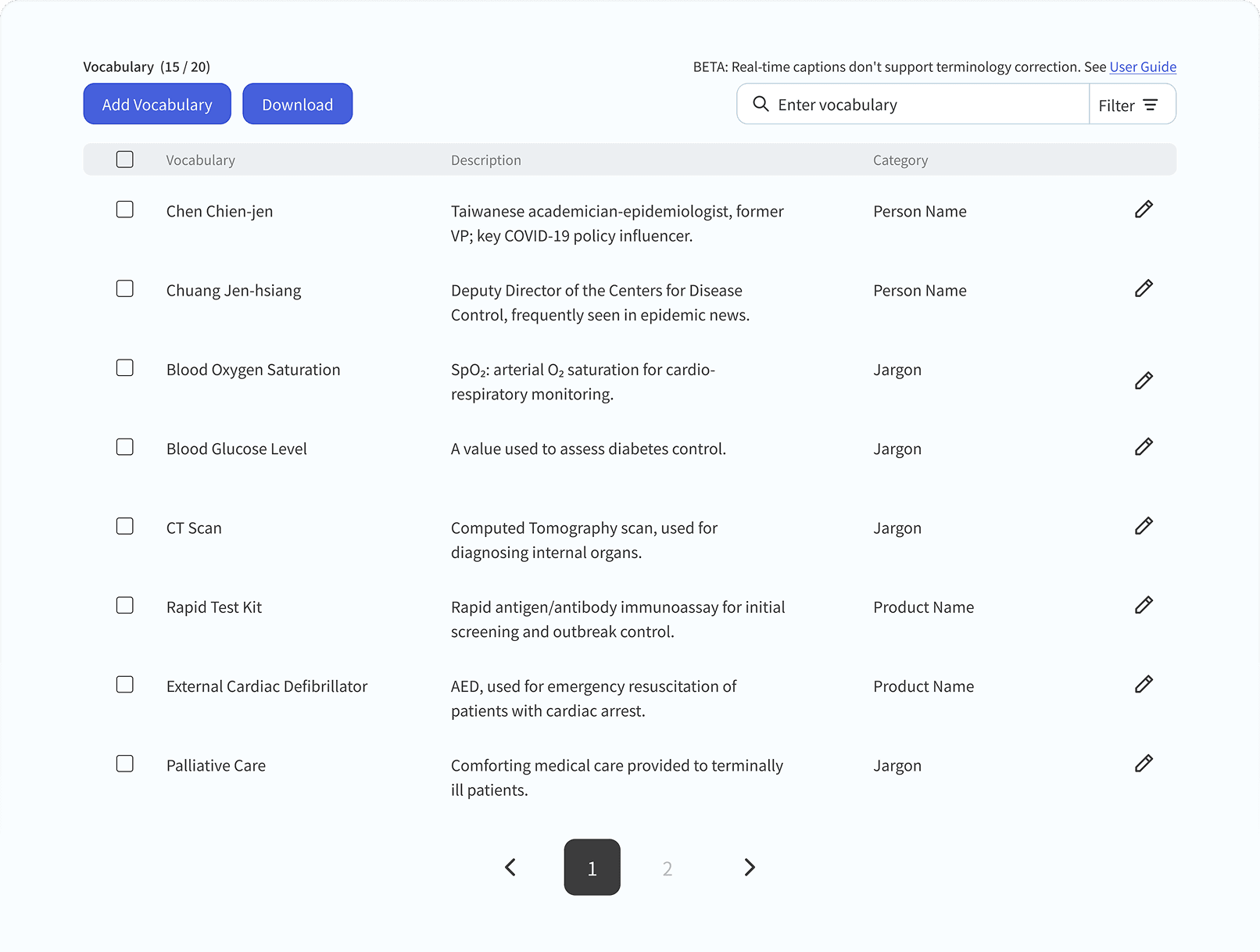Open the User Guide link
1260x952 pixels.
pyautogui.click(x=1142, y=67)
